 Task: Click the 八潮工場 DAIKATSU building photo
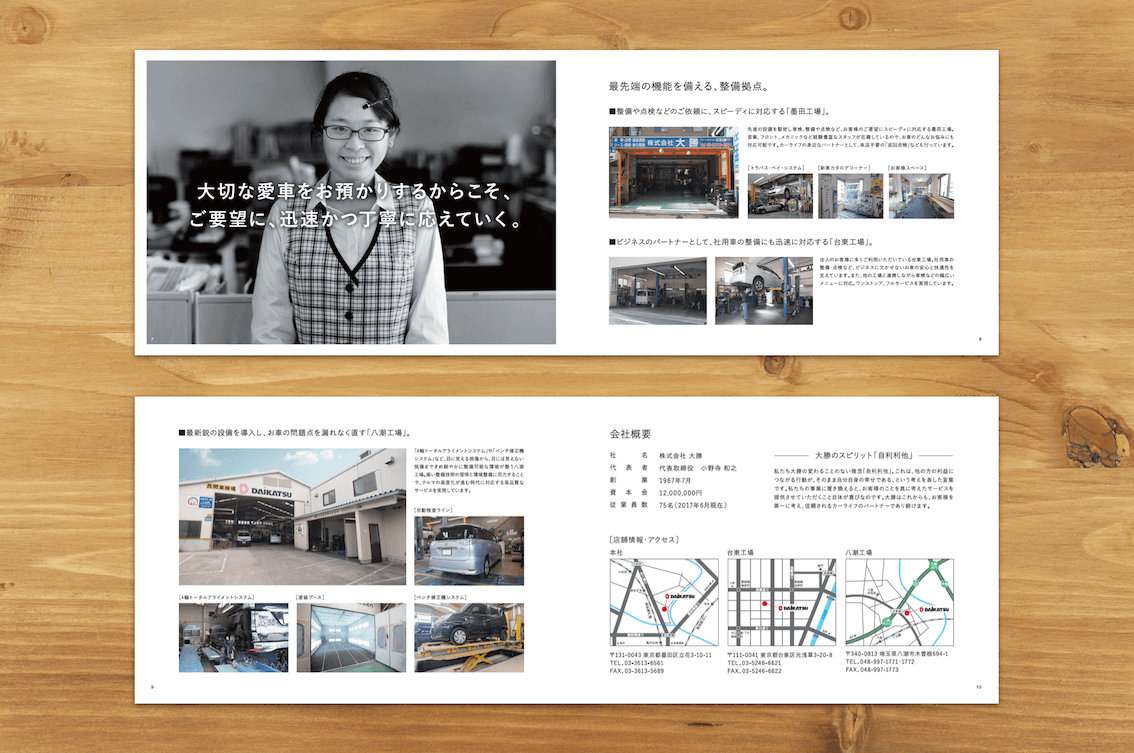292,516
